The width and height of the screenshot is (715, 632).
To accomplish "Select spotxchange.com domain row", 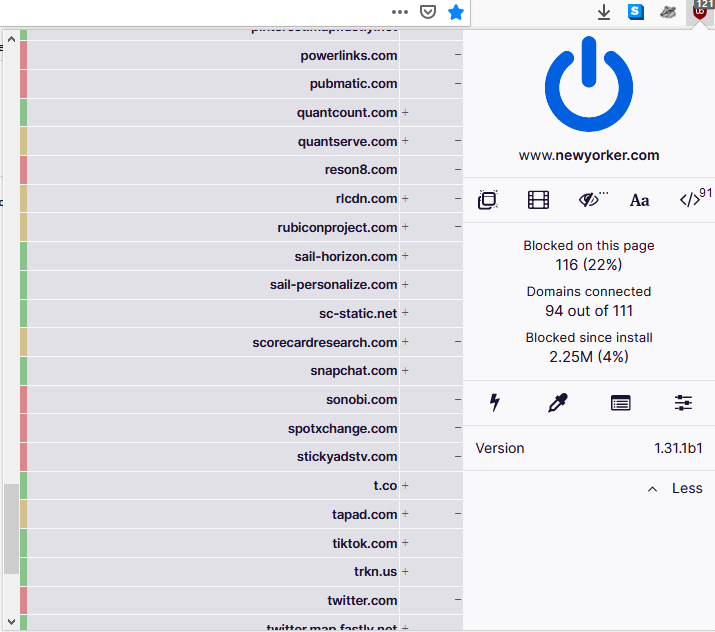I will click(241, 429).
